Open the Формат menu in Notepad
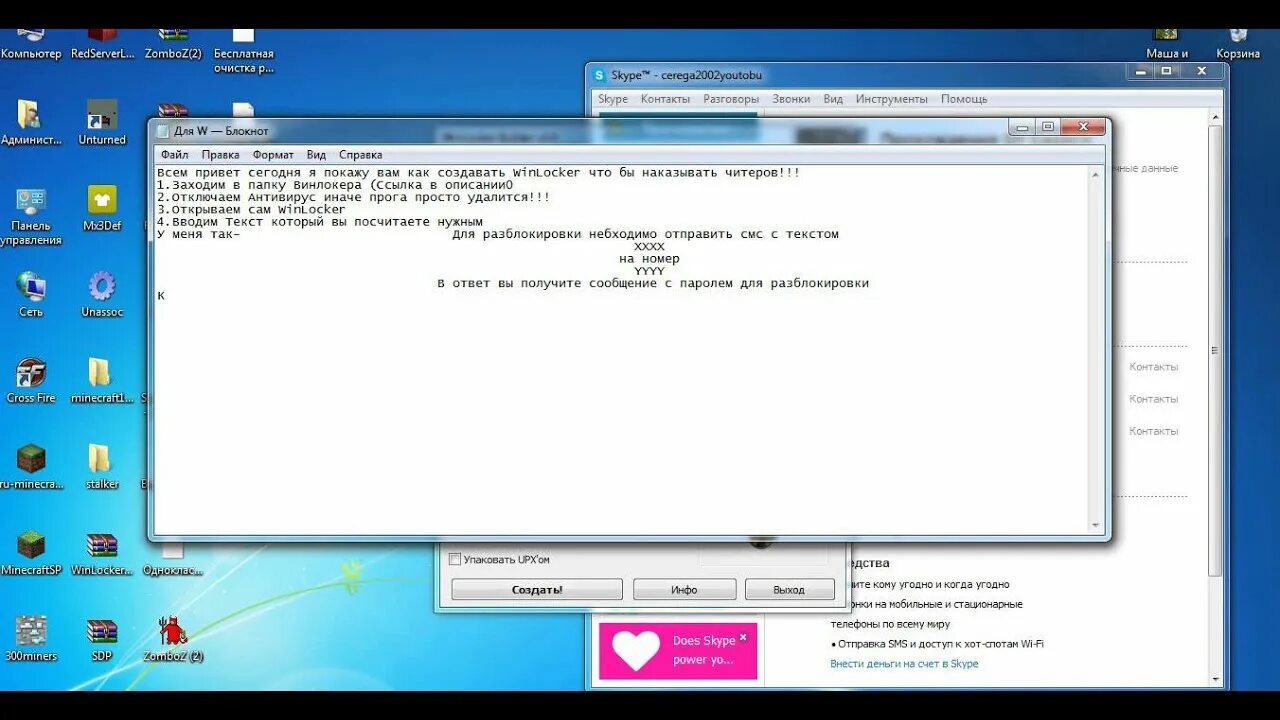The height and width of the screenshot is (720, 1280). tap(273, 154)
